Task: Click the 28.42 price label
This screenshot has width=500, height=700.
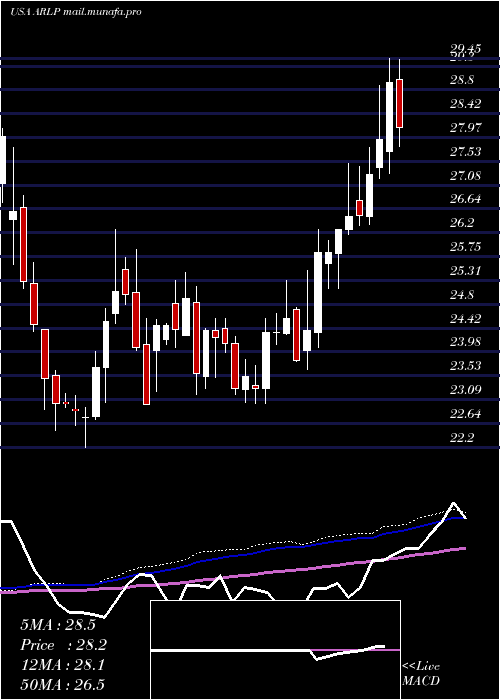Action: tap(465, 104)
